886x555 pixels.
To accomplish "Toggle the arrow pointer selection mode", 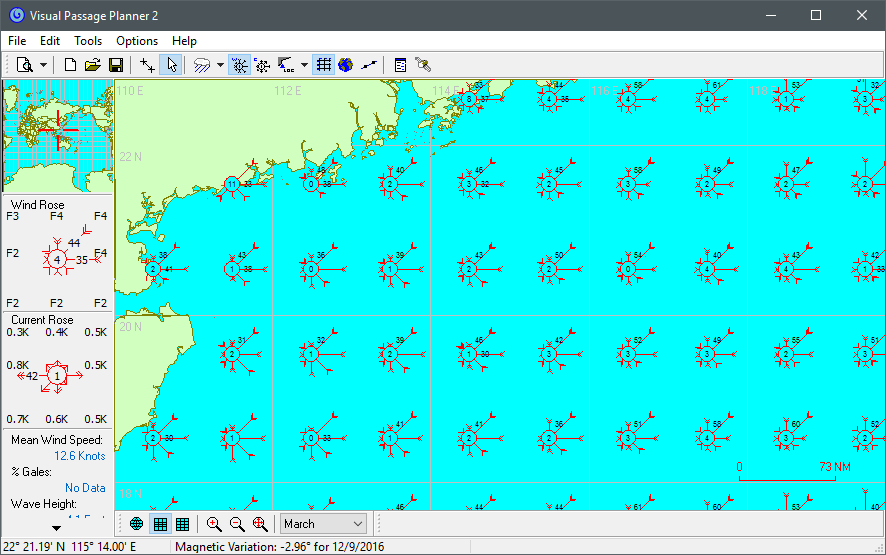I will 171,65.
